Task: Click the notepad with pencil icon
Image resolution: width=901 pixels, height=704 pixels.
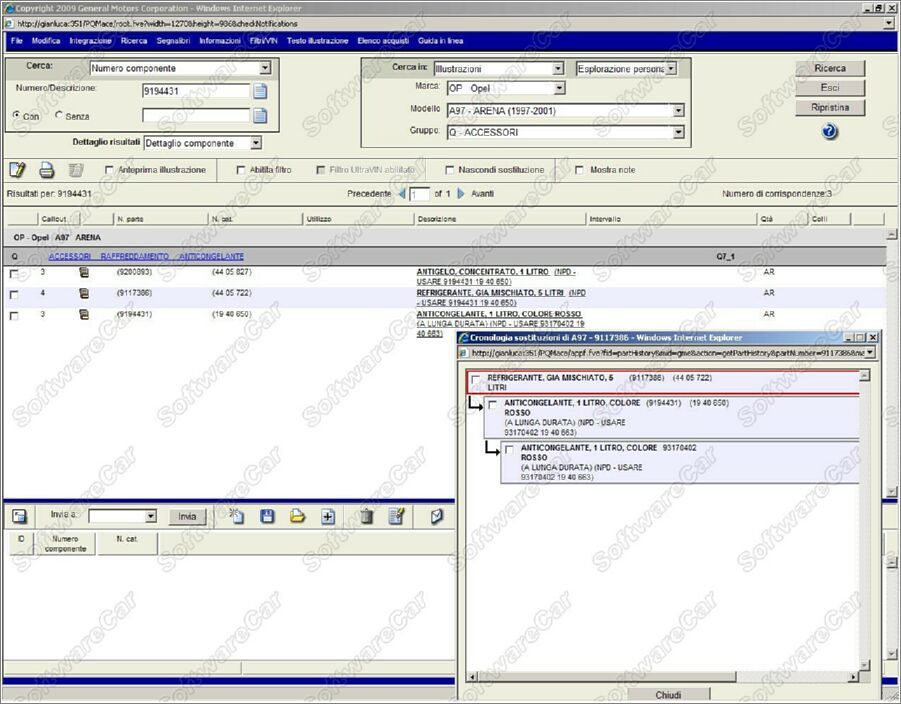Action: tap(17, 170)
